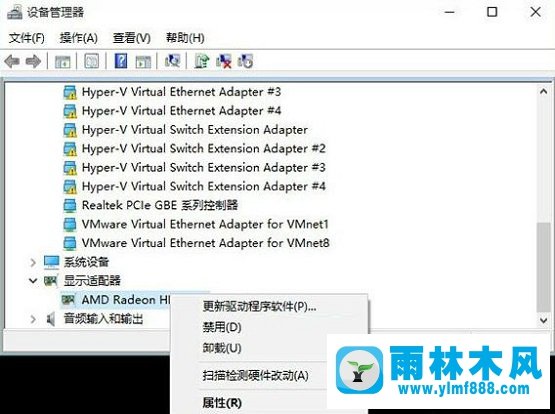Collapse the 显示适配器 tree node

[x=33, y=281]
